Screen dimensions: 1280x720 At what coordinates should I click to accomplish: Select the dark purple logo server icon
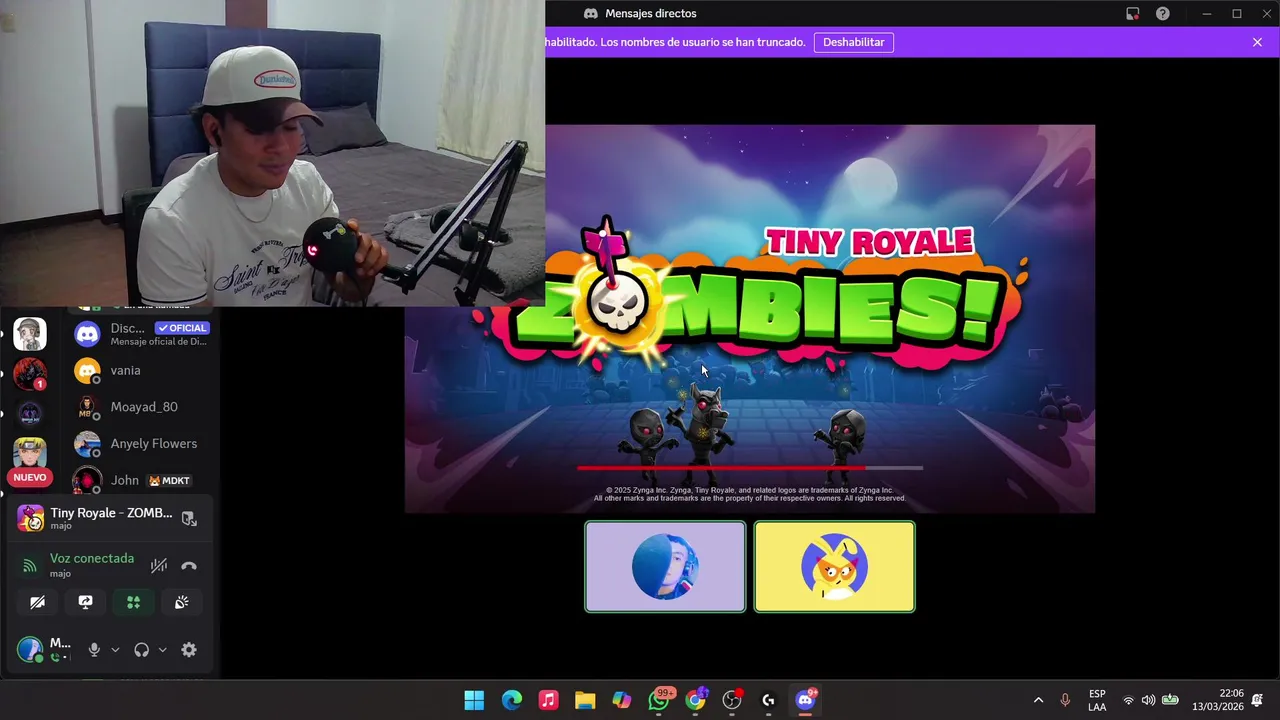(x=30, y=413)
